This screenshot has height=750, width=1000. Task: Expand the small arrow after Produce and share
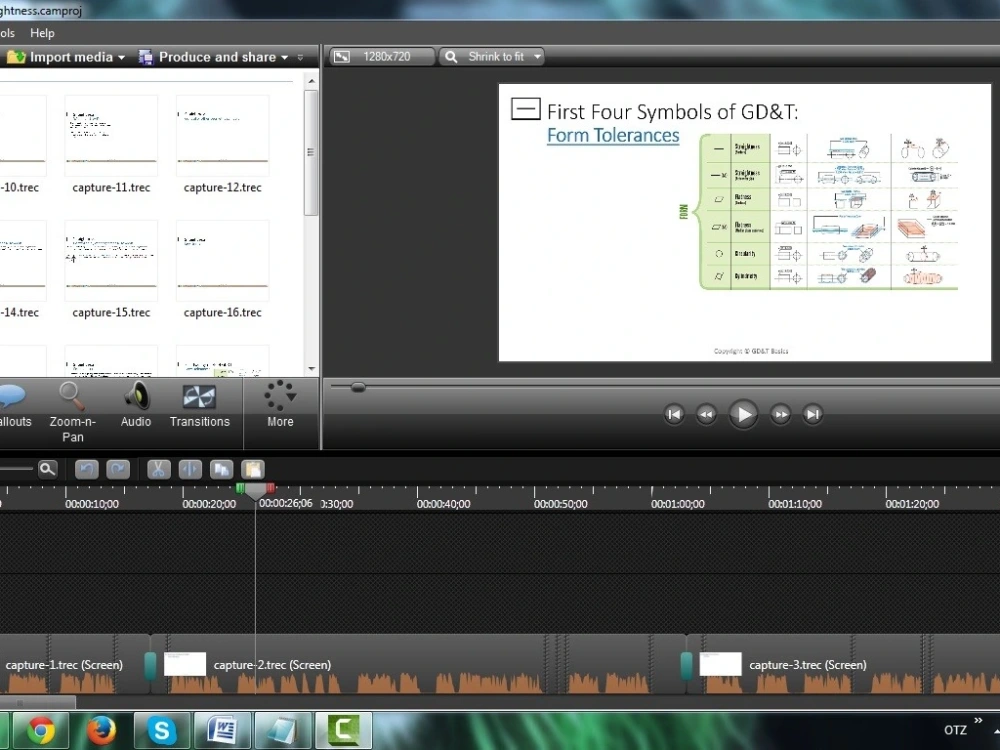(300, 57)
